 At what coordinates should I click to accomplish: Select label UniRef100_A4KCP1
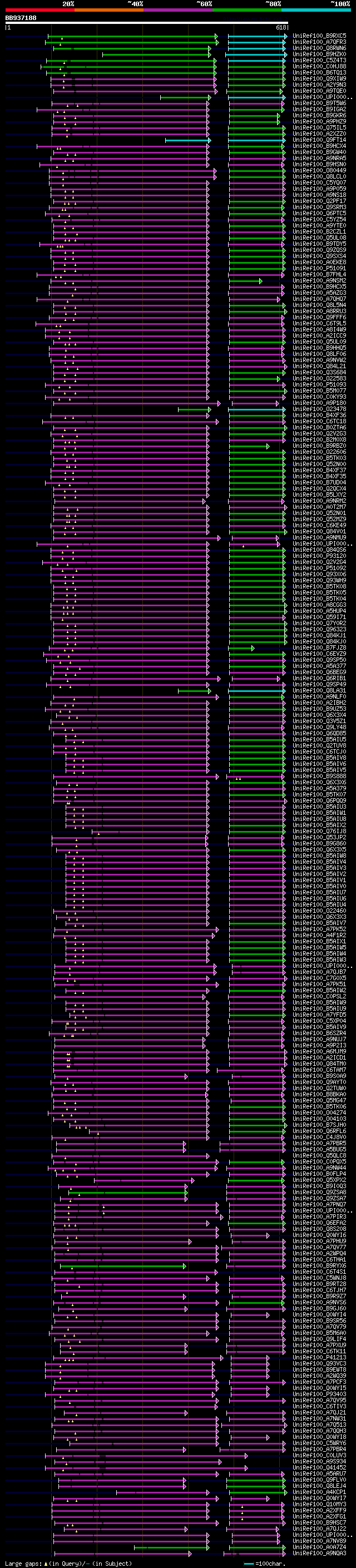coord(319,1492)
